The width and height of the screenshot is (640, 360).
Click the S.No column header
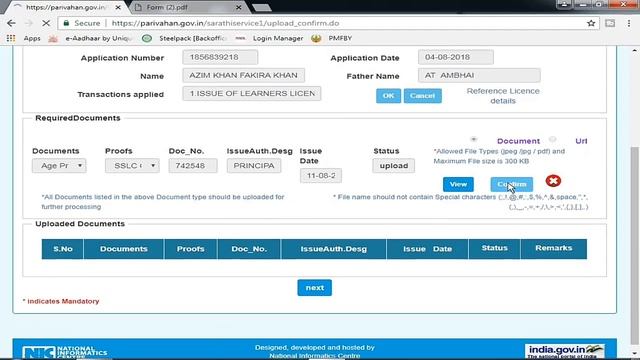click(x=62, y=249)
